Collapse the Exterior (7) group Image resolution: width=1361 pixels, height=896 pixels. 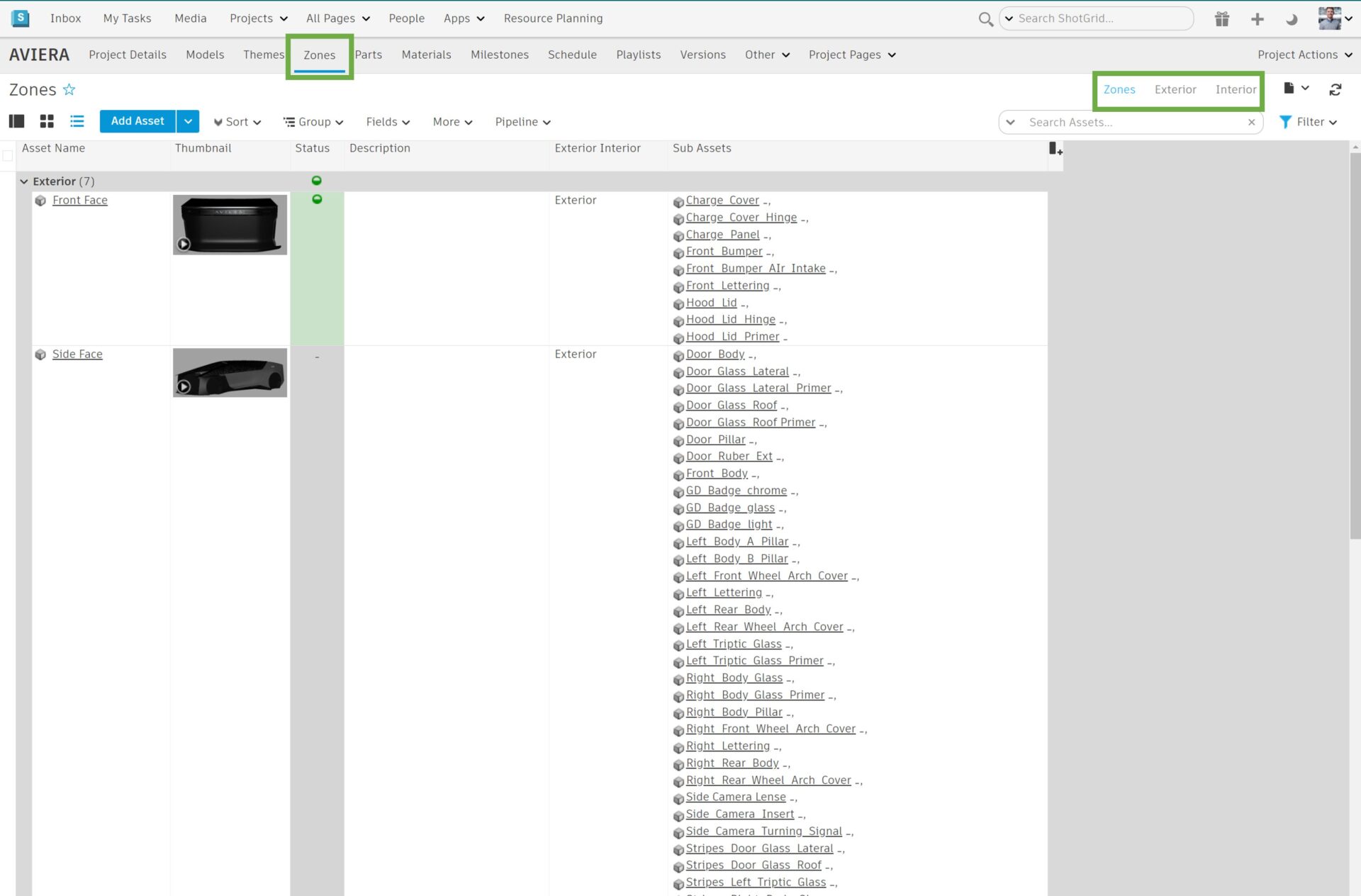(x=23, y=181)
